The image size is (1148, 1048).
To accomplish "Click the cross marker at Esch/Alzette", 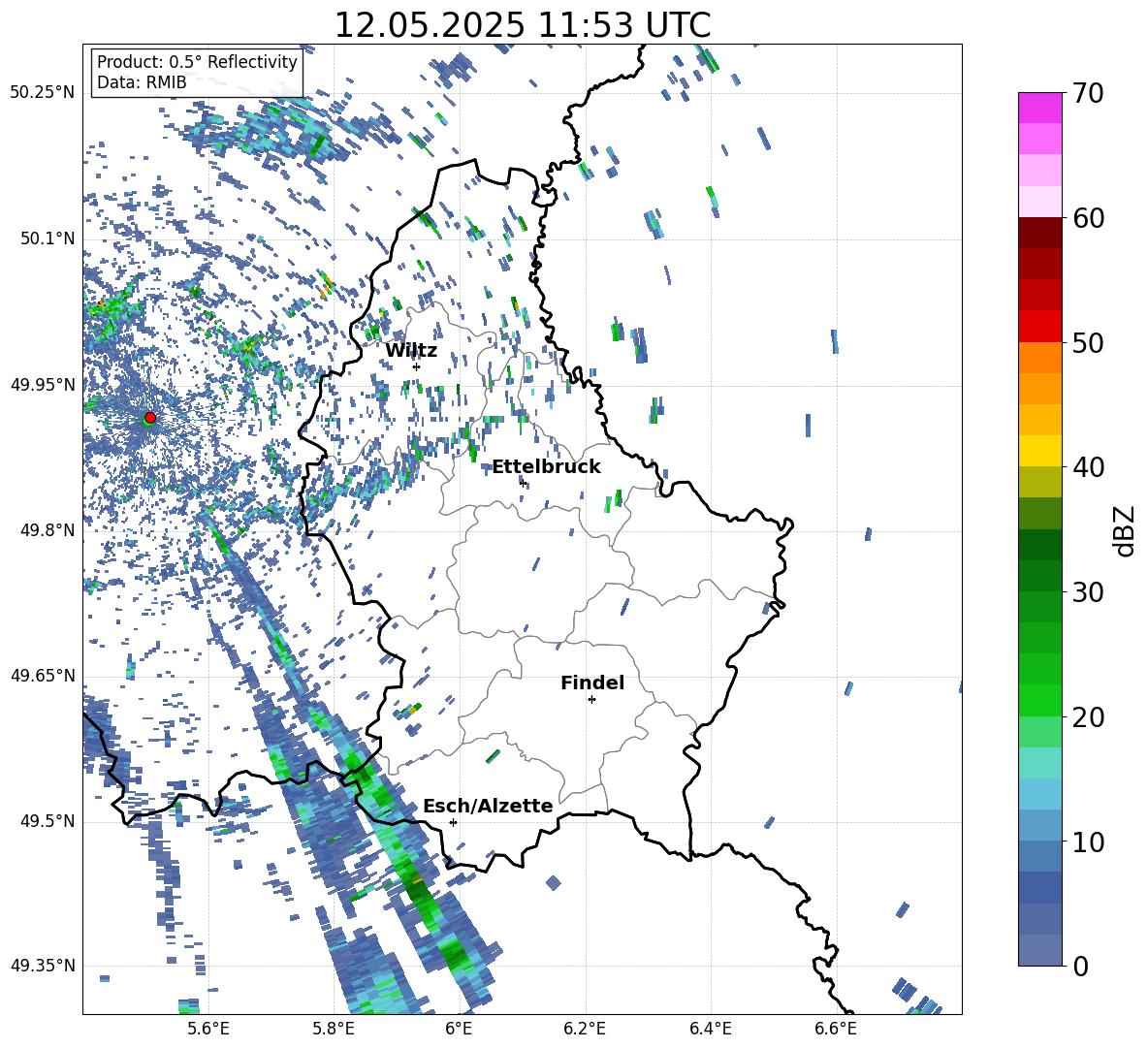I will coord(453,822).
